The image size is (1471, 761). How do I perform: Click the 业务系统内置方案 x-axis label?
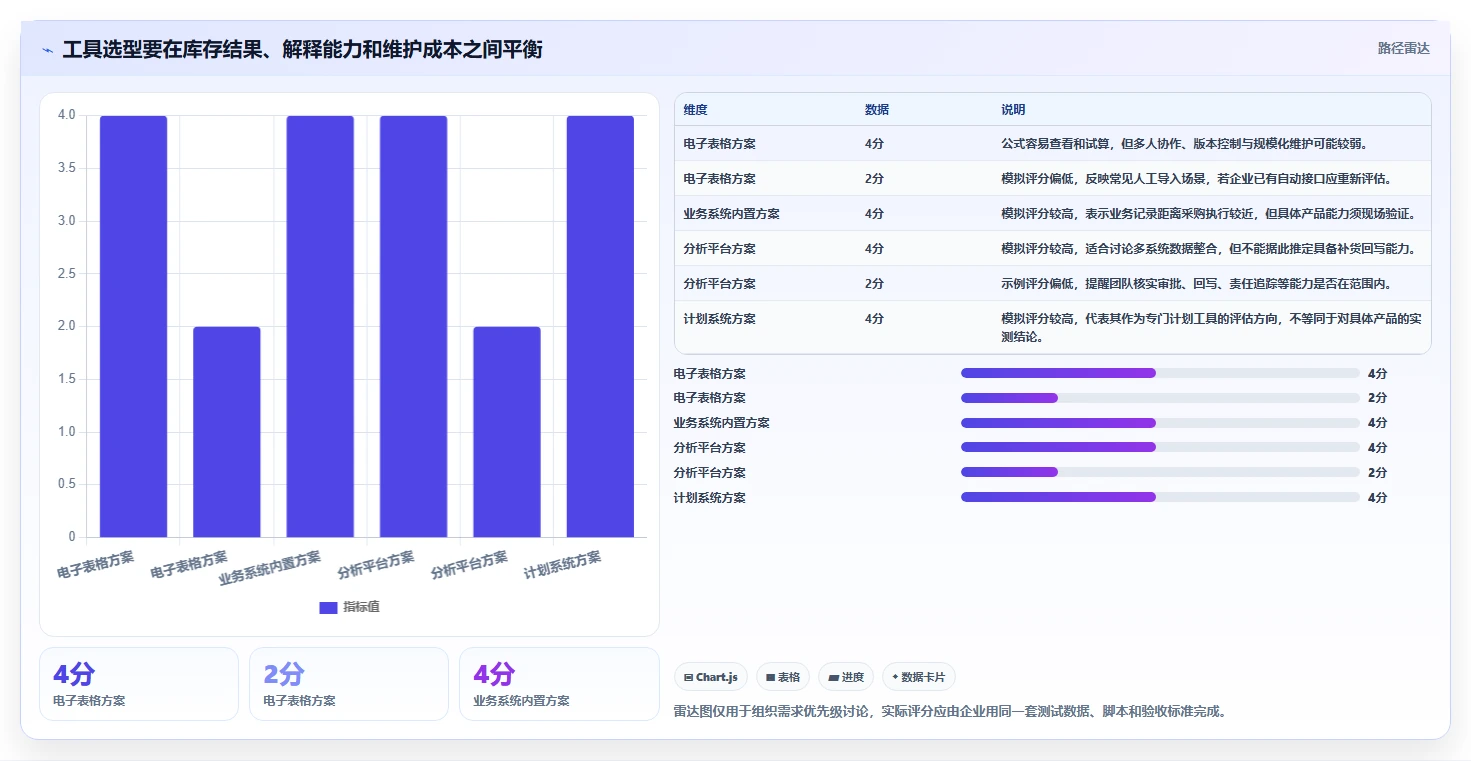click(x=270, y=568)
